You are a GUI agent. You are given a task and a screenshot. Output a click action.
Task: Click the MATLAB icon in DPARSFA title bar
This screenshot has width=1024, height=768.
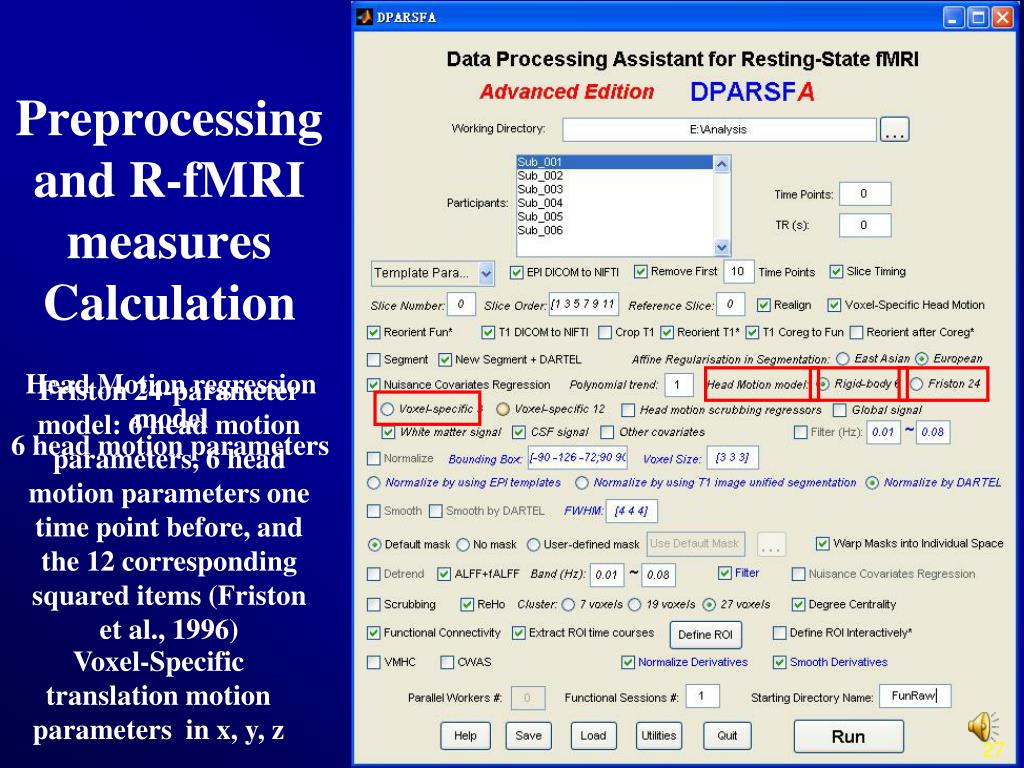pos(365,17)
